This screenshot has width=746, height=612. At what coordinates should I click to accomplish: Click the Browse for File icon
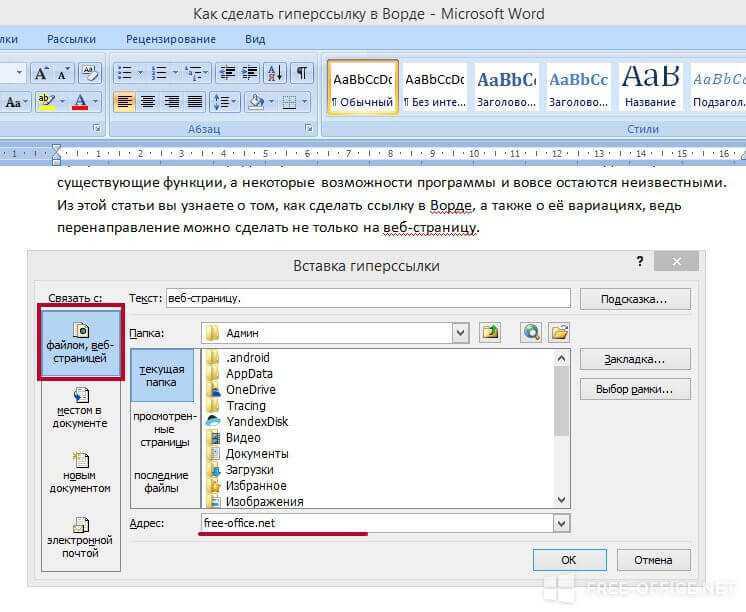[559, 332]
